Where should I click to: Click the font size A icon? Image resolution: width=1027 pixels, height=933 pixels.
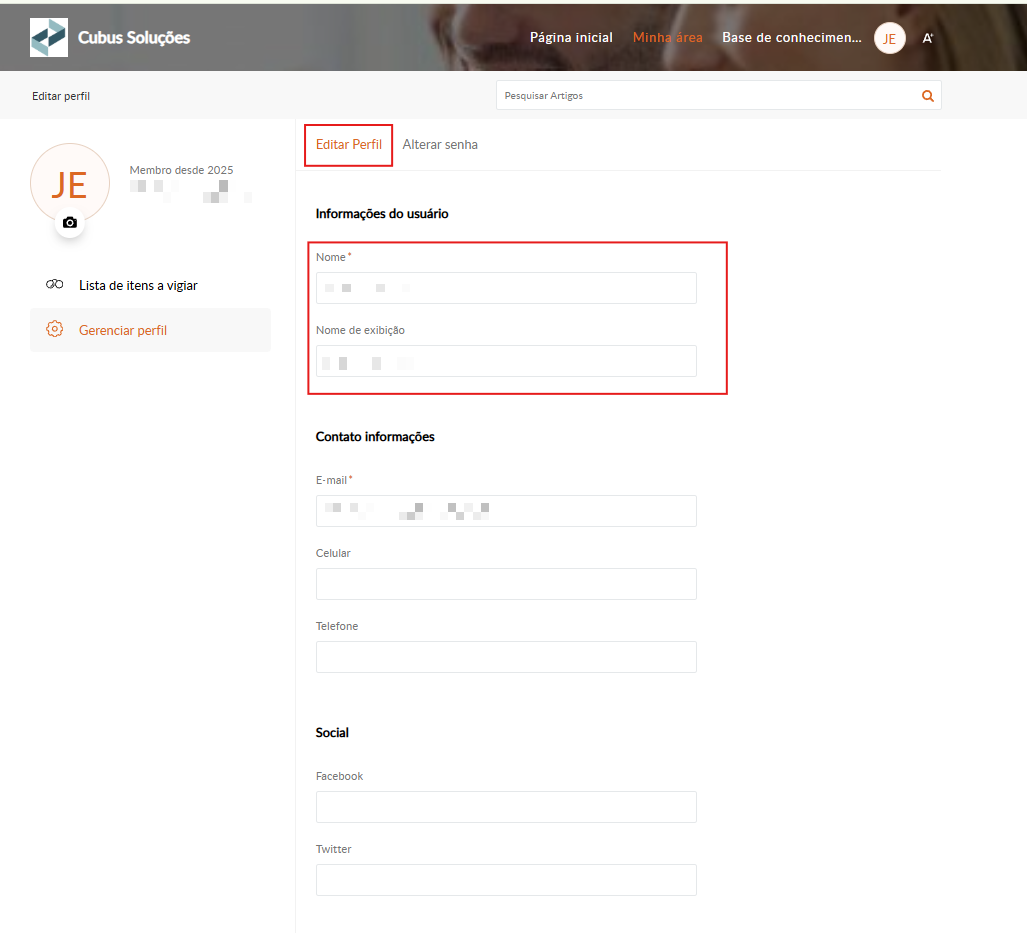(x=927, y=38)
